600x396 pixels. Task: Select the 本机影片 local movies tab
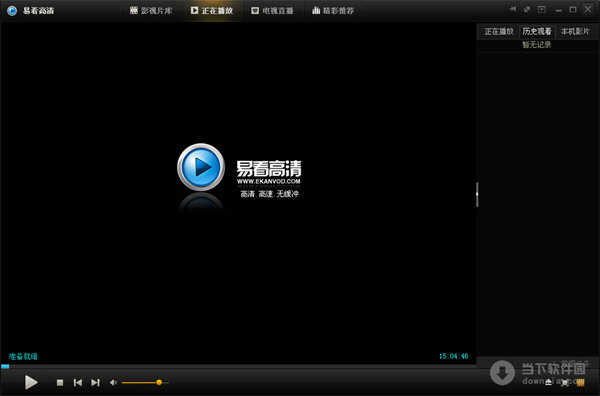[x=575, y=31]
